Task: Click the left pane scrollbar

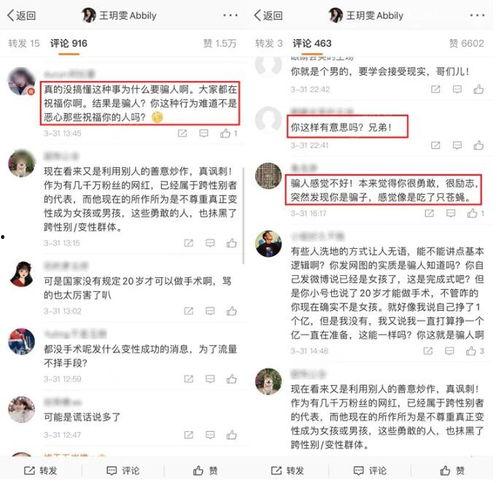Action: pos(244,216)
